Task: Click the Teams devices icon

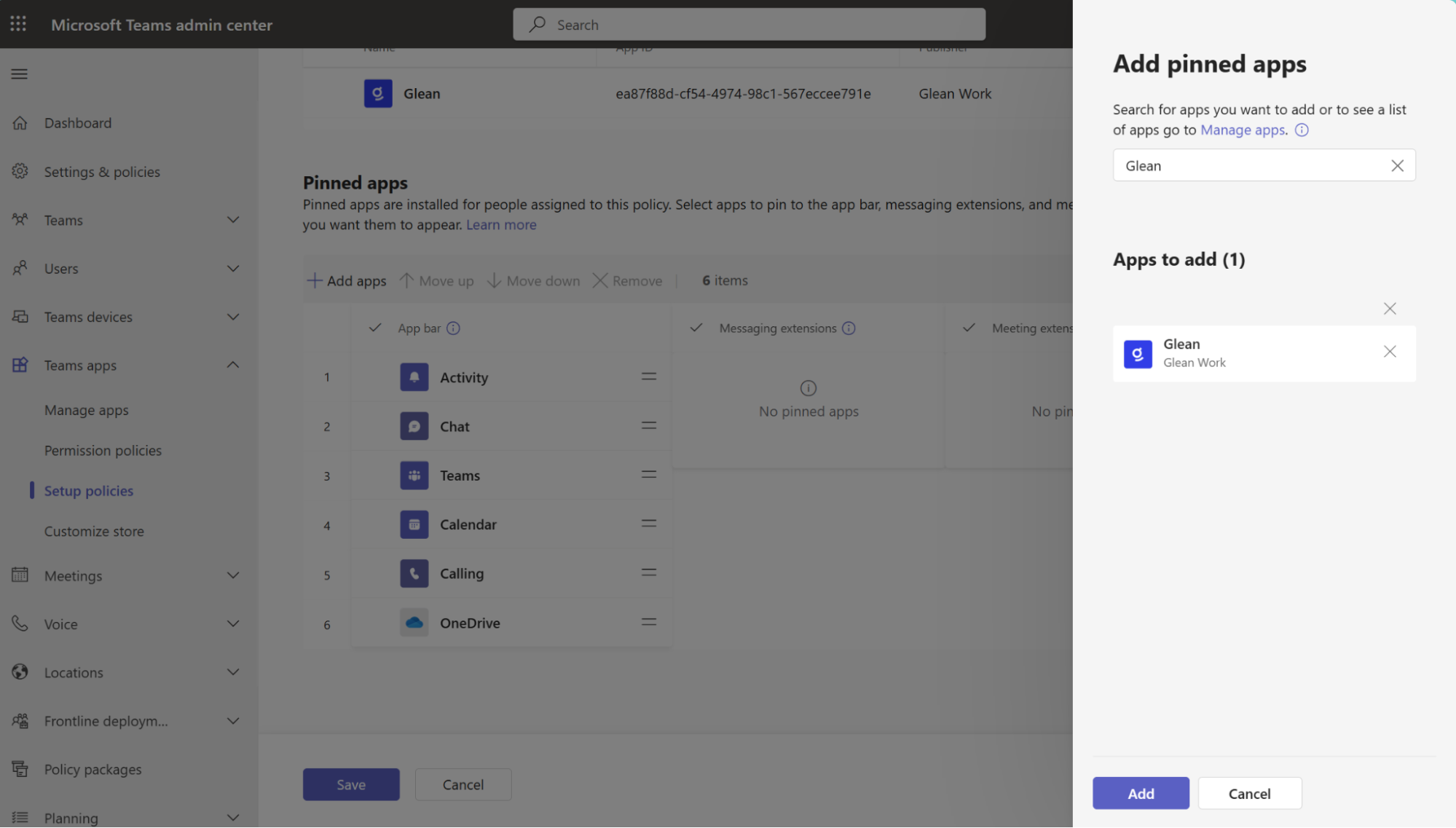Action: (x=20, y=316)
